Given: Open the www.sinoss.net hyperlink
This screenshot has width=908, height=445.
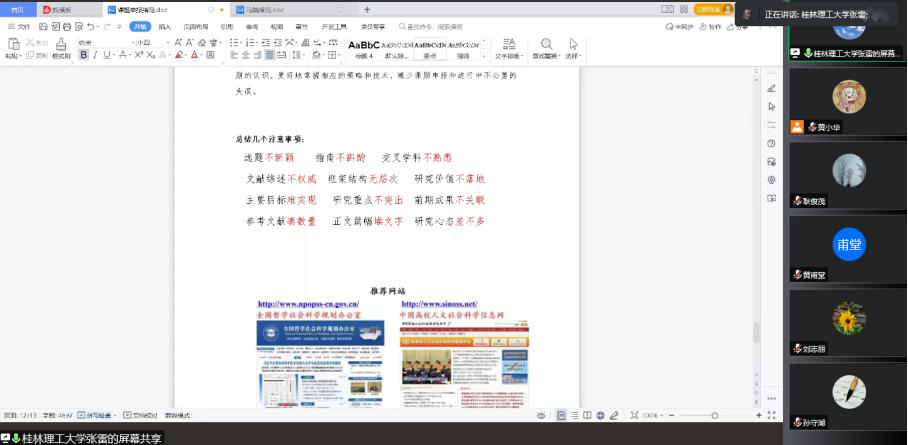Looking at the screenshot, I should (x=439, y=304).
